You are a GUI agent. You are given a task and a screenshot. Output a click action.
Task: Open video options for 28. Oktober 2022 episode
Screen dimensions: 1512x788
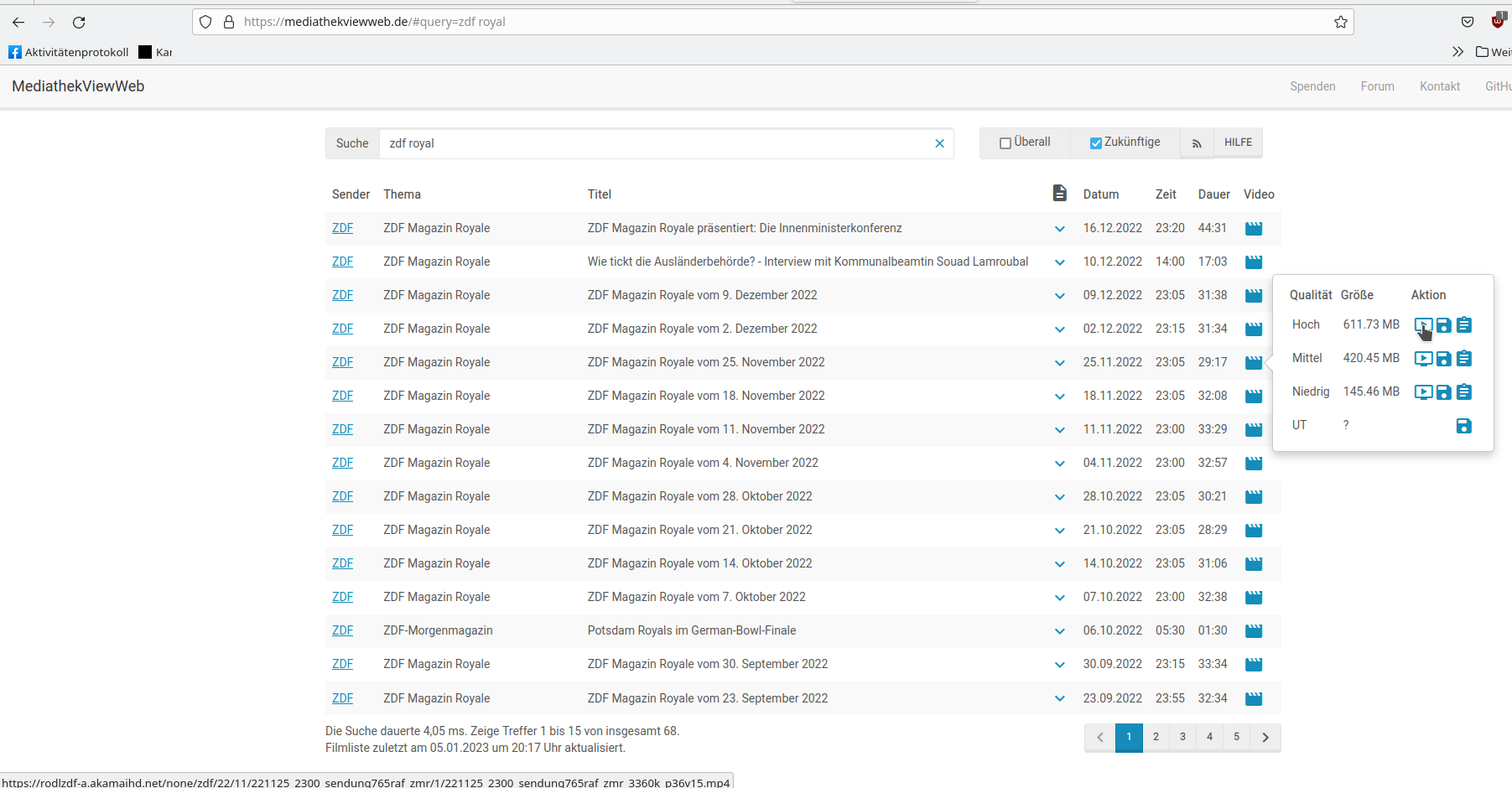pos(1254,497)
